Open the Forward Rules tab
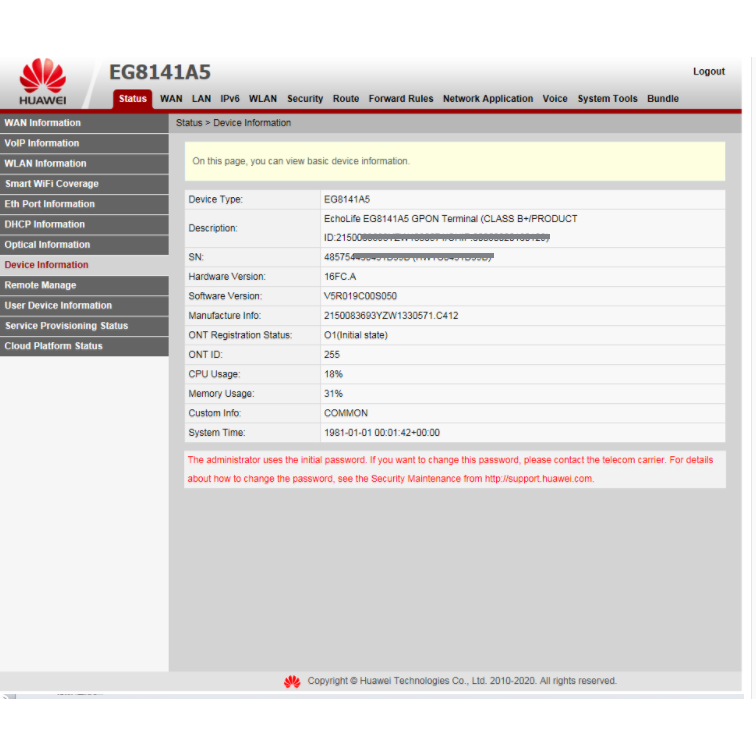The image size is (756, 756). tap(401, 99)
